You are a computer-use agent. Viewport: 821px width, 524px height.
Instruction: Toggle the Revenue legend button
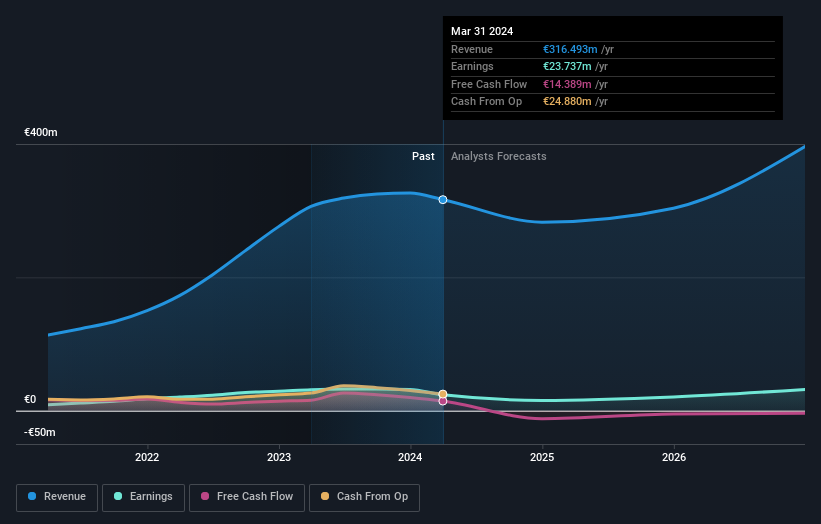57,497
